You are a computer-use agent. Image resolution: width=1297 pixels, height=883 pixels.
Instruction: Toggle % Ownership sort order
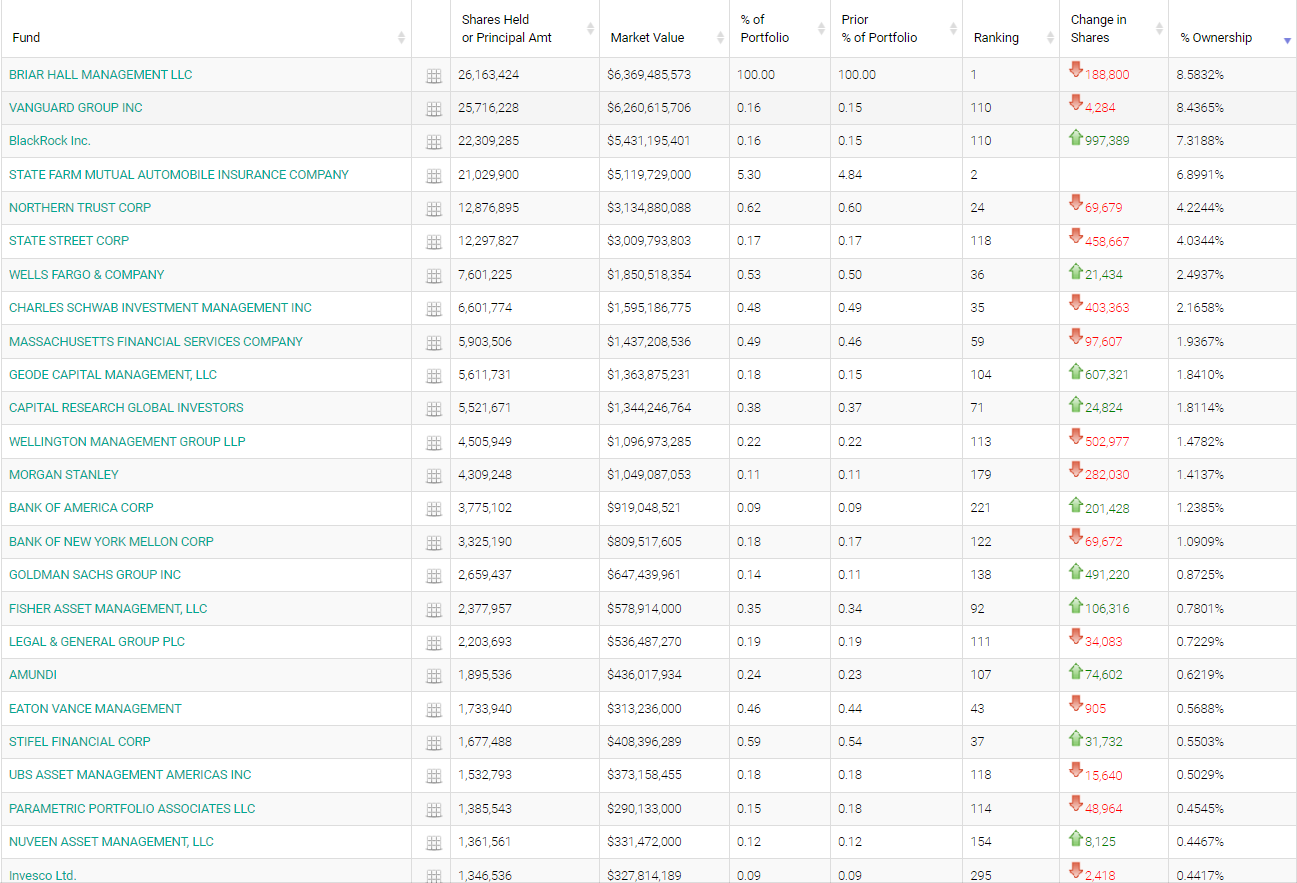(x=1232, y=29)
